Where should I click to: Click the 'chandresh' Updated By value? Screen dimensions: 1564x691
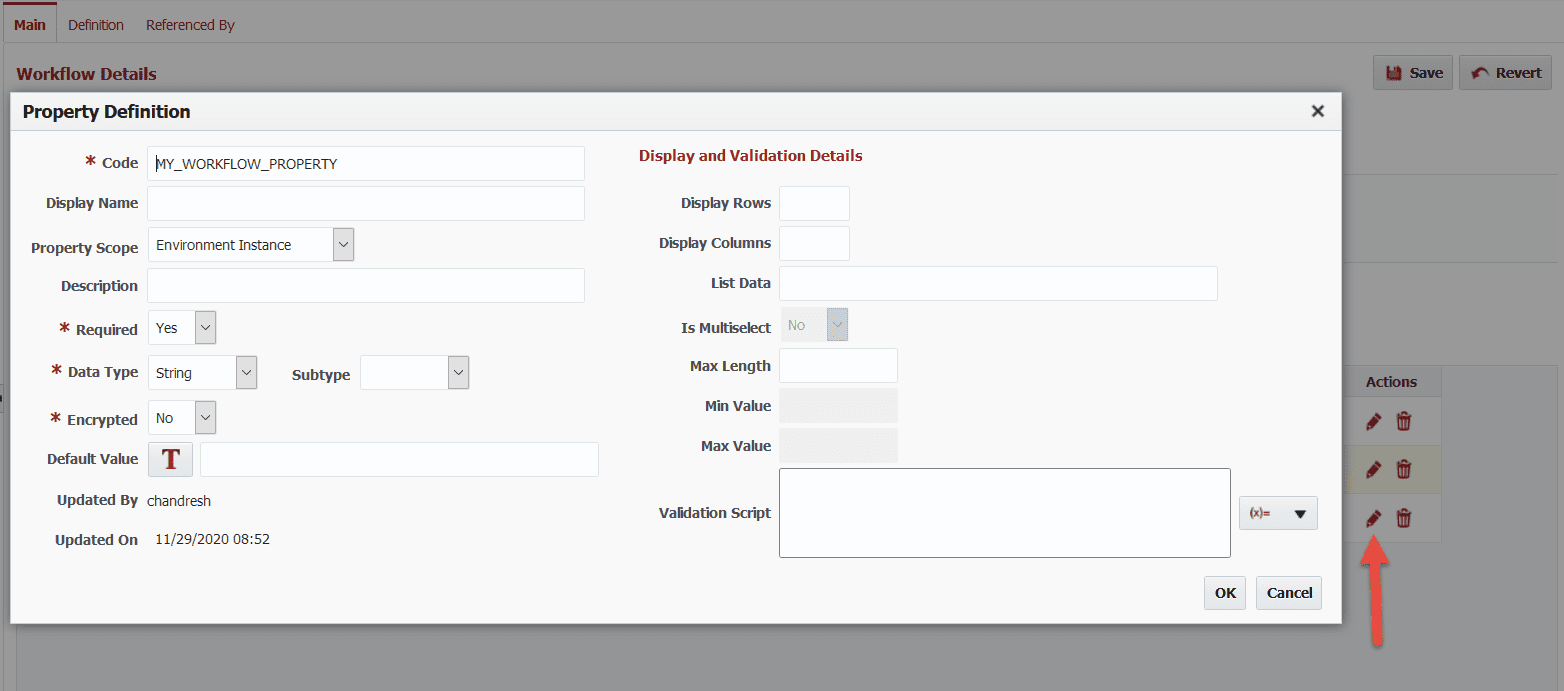click(x=179, y=500)
